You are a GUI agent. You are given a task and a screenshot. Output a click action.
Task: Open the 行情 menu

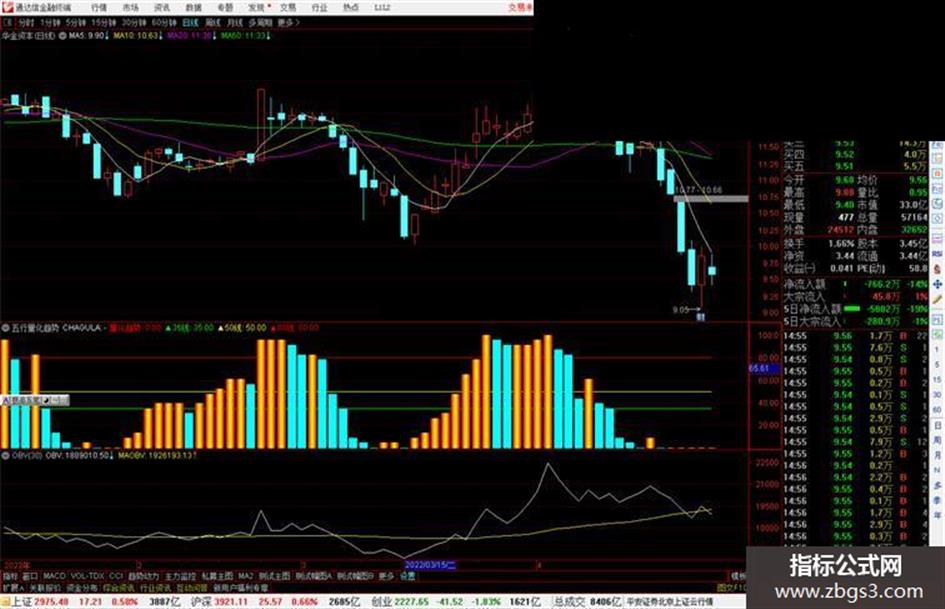(99, 8)
